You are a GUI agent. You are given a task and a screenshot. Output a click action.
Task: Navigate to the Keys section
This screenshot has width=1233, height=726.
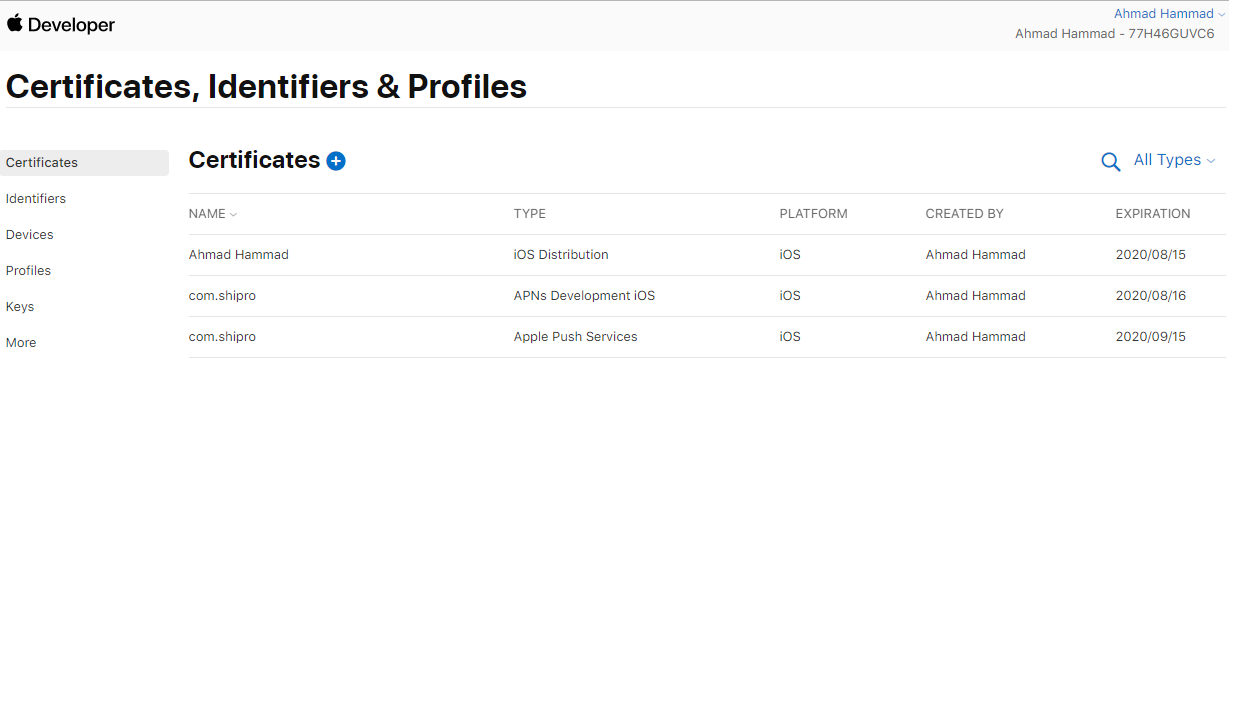(x=20, y=307)
